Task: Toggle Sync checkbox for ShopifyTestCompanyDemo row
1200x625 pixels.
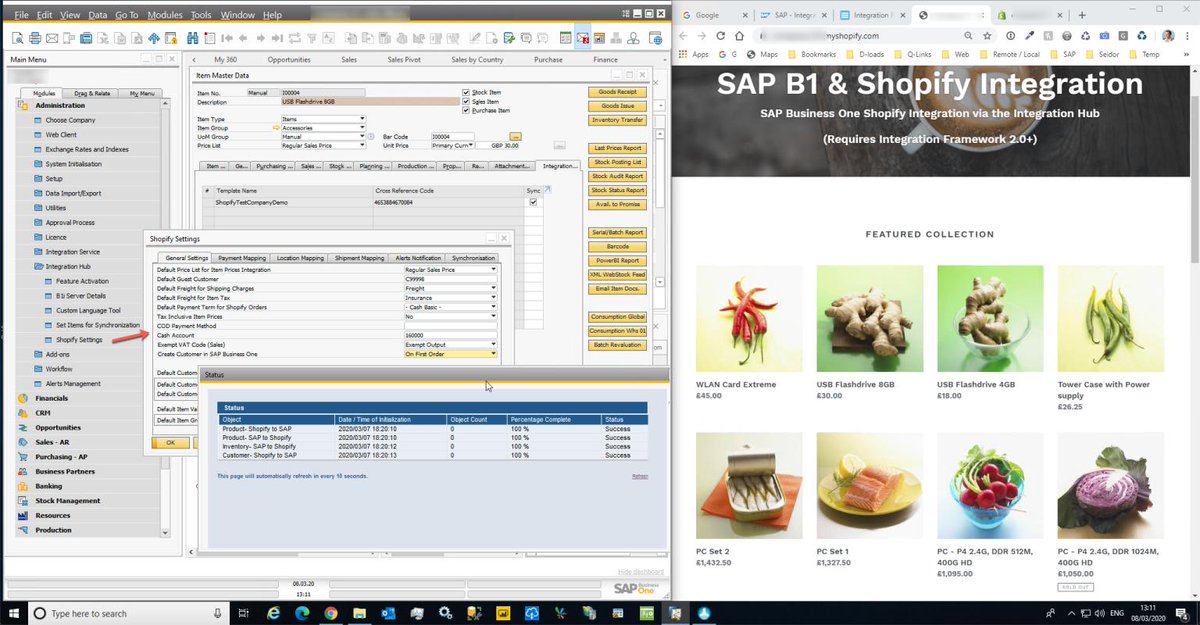Action: click(533, 202)
